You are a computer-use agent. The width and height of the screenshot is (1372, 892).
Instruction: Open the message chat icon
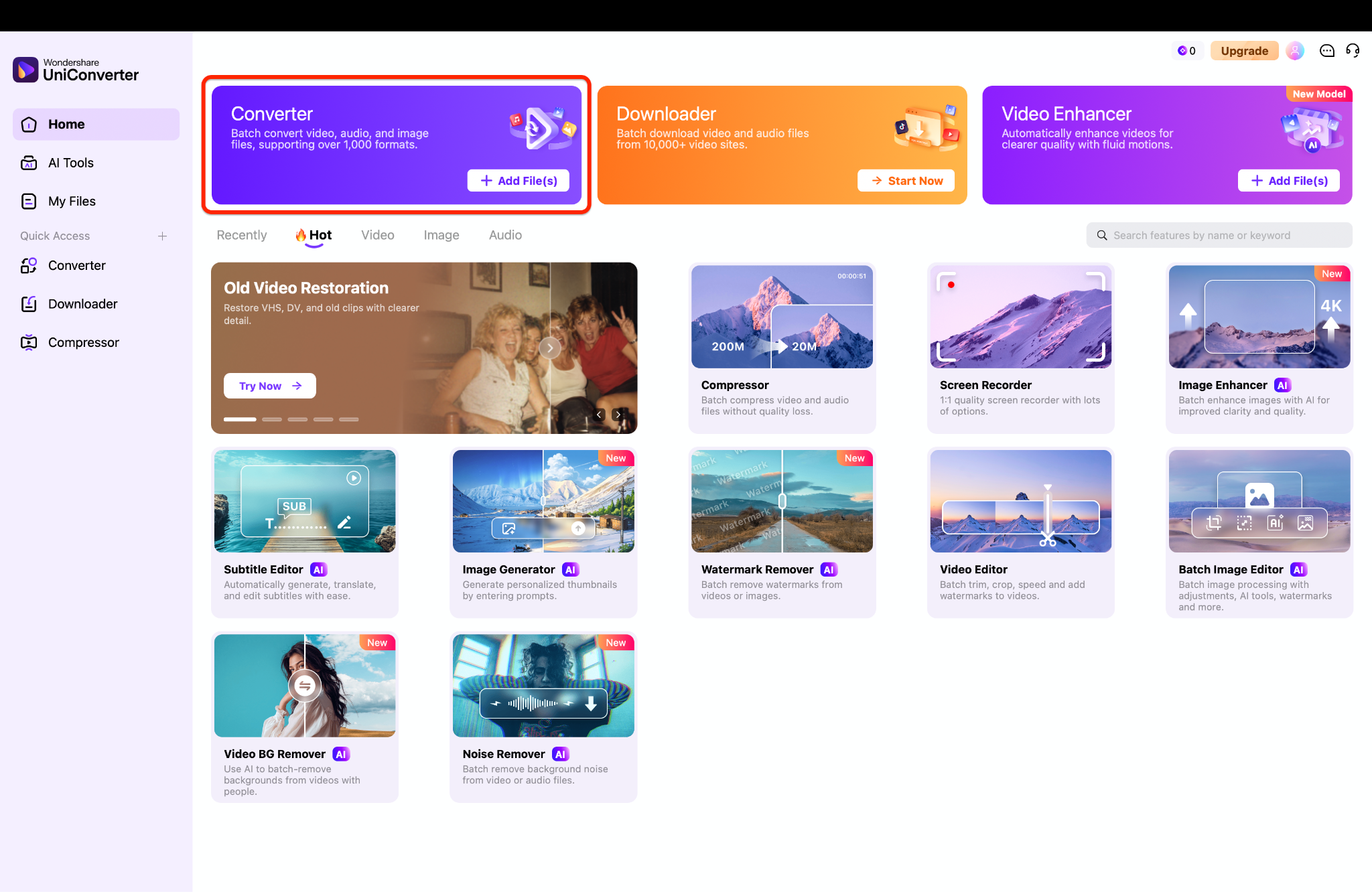tap(1326, 51)
